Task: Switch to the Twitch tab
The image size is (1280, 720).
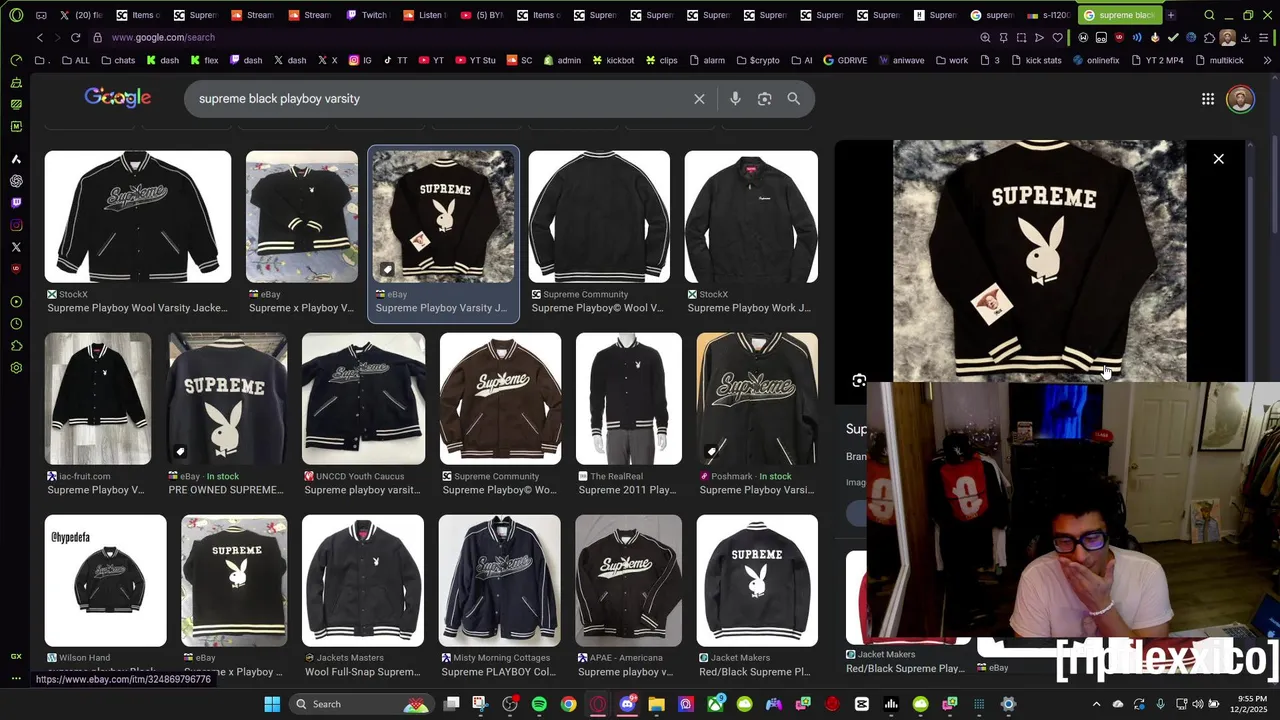Action: click(366, 15)
